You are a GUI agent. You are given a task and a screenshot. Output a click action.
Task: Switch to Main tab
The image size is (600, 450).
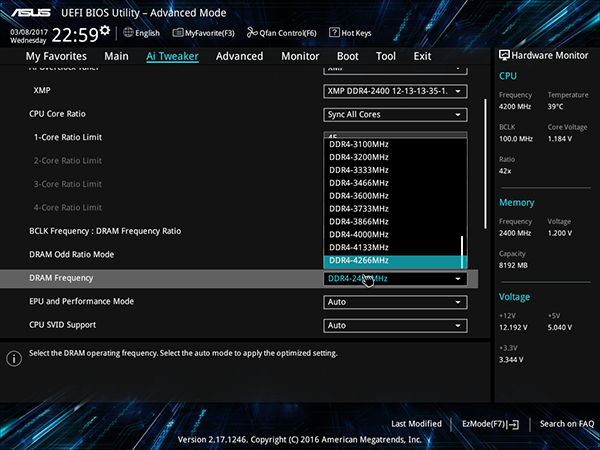pyautogui.click(x=116, y=56)
